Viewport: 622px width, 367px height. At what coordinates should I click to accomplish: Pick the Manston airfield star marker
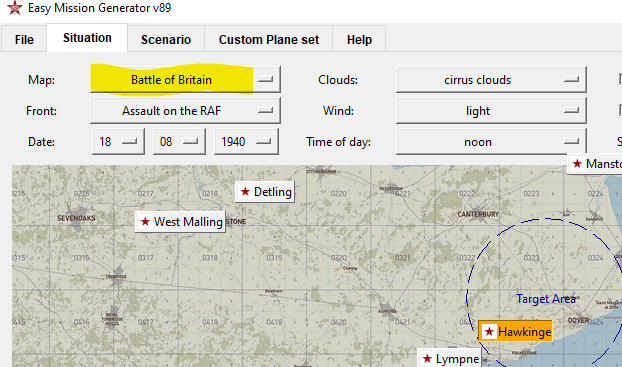pyautogui.click(x=577, y=163)
